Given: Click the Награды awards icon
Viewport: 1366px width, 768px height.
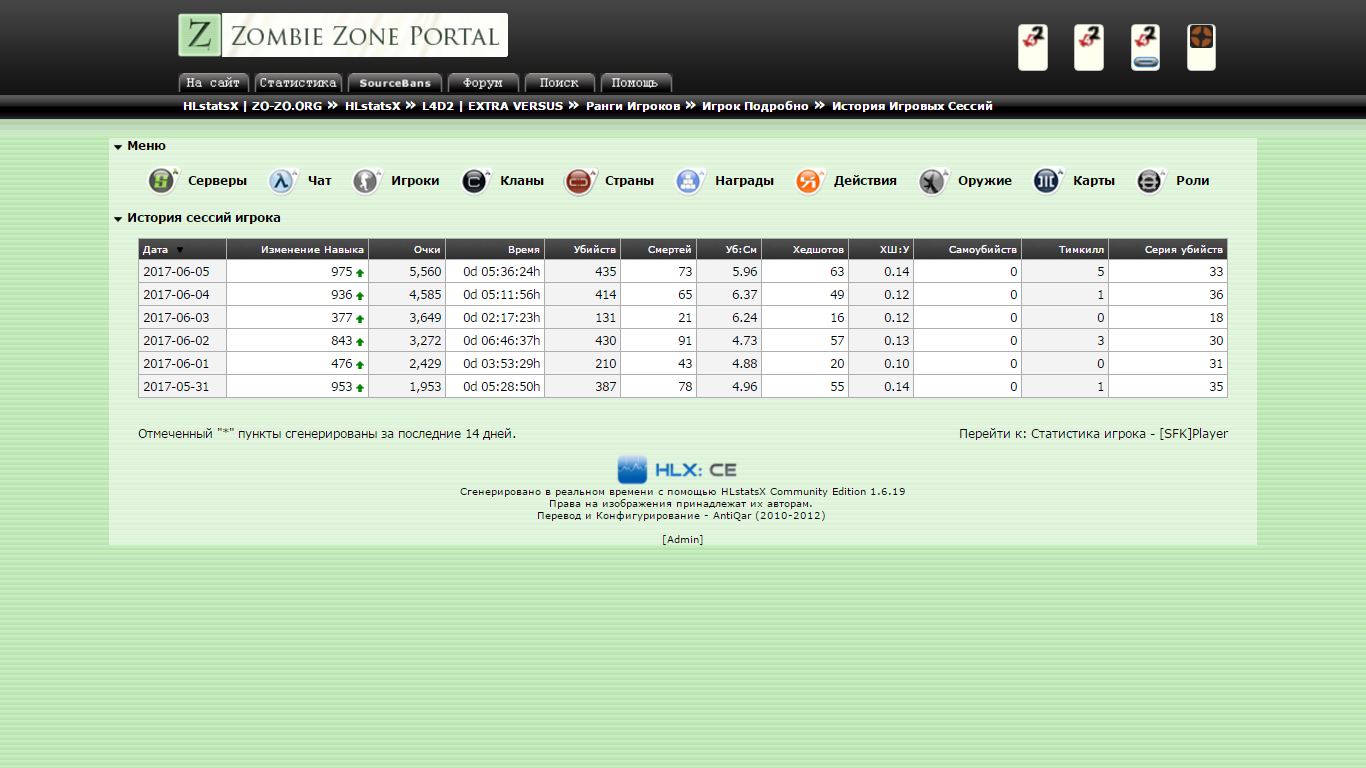Looking at the screenshot, I should click(689, 181).
